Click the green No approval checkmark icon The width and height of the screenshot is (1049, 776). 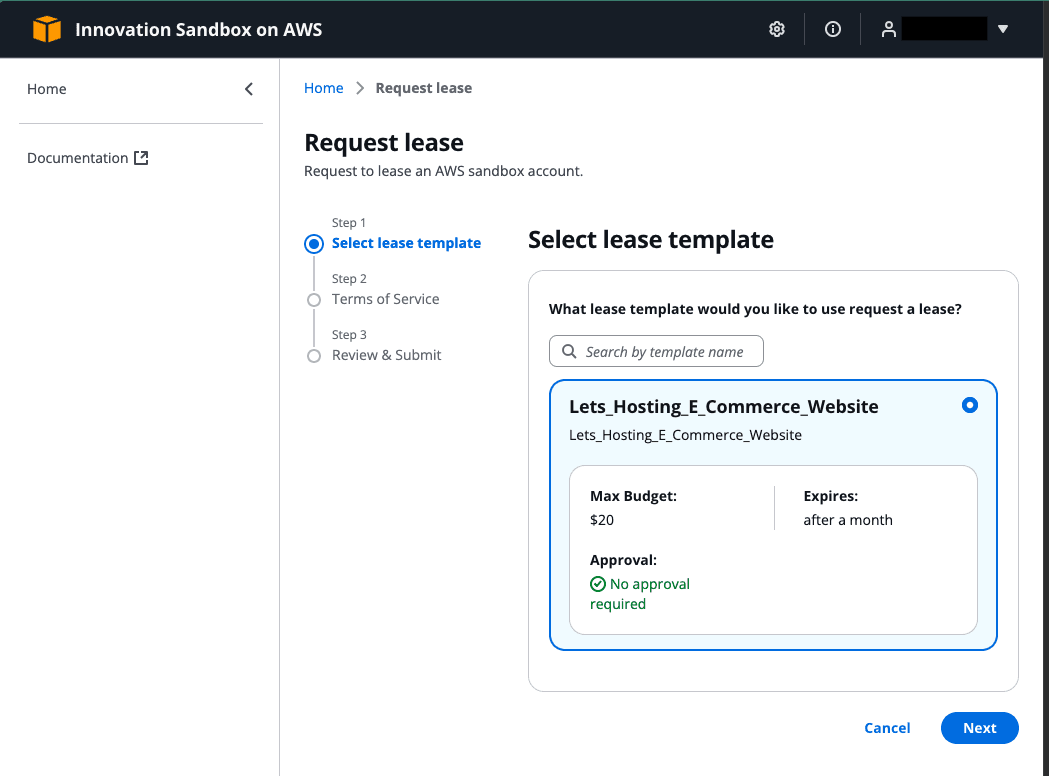pyautogui.click(x=598, y=584)
